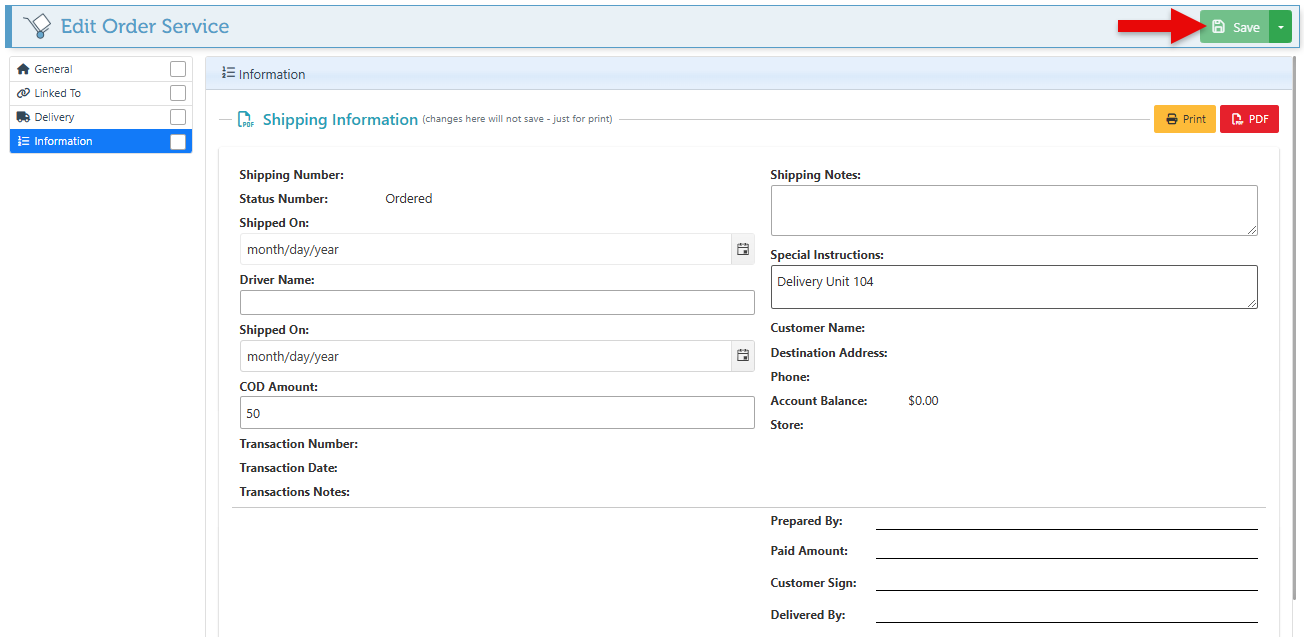Tick the checkbox in the General row

(178, 69)
